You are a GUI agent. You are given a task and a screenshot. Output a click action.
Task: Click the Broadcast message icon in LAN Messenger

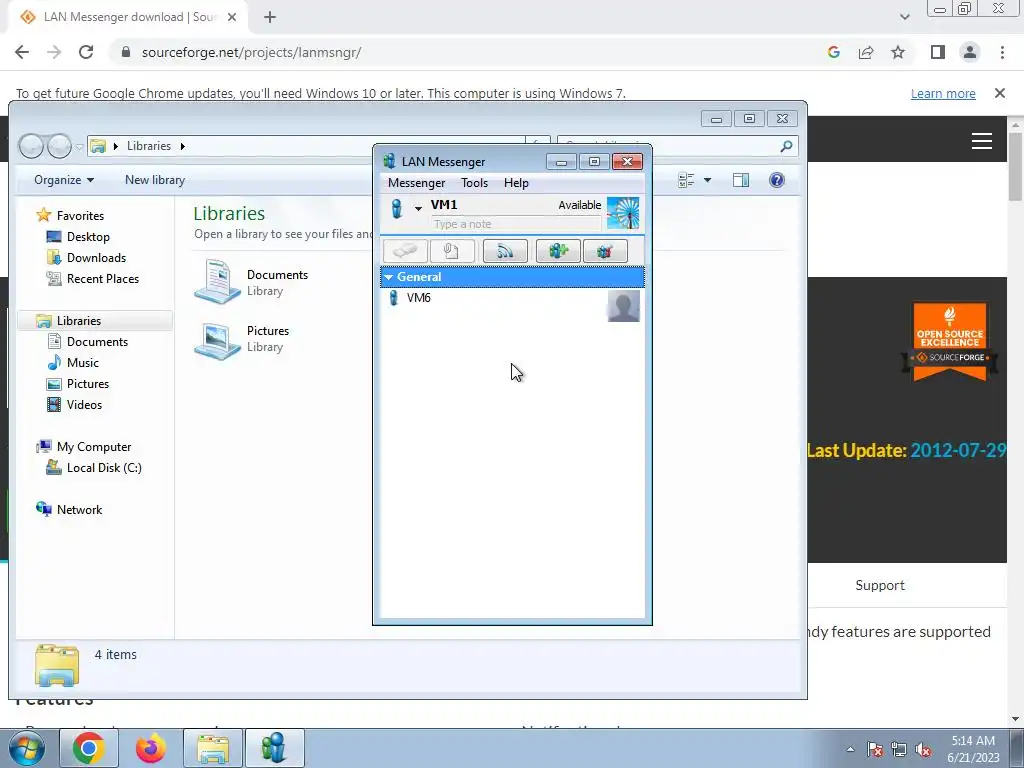click(505, 251)
